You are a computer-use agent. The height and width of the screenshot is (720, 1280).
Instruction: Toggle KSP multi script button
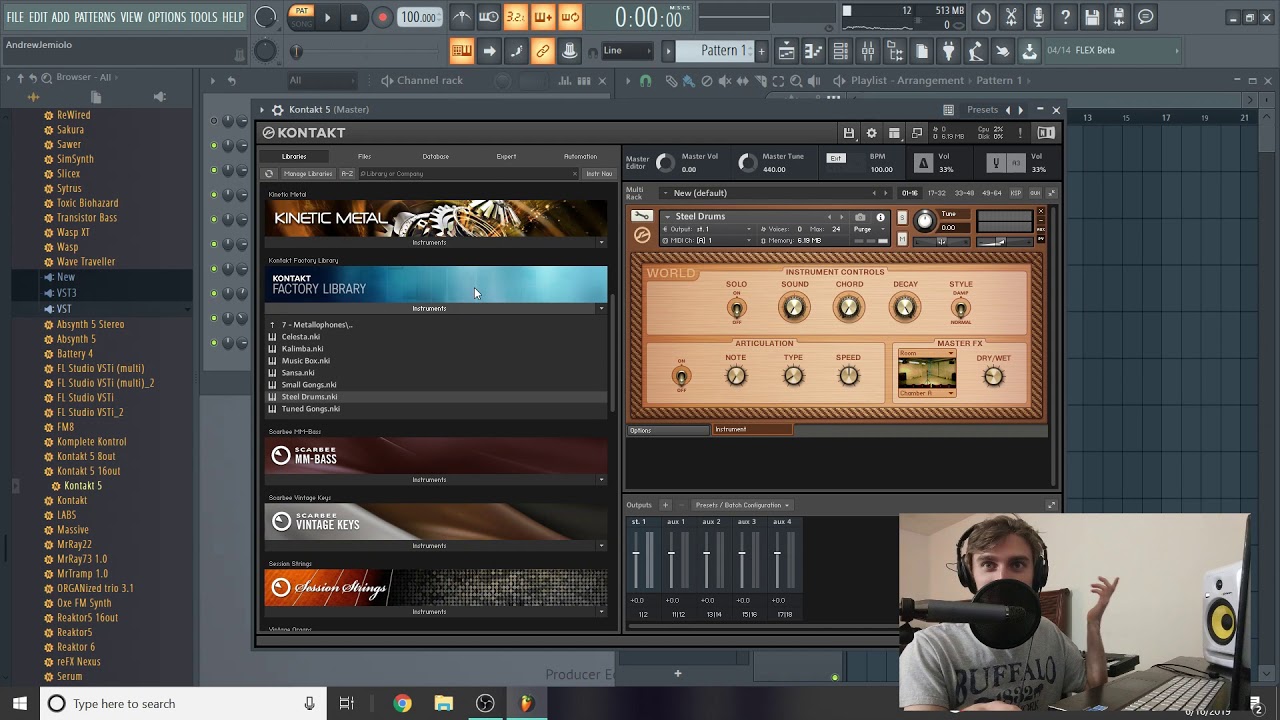[1016, 193]
